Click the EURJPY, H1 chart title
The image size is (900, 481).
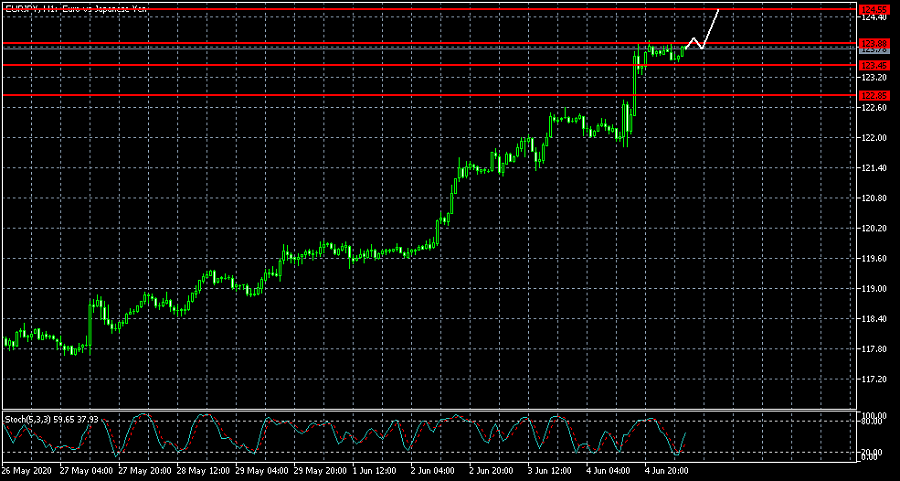point(75,8)
